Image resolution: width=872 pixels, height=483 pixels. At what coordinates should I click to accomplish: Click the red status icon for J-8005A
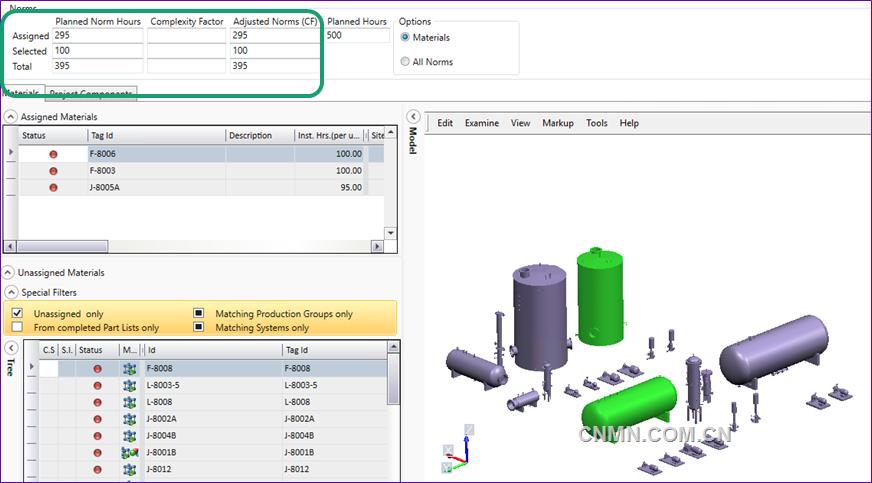pyautogui.click(x=53, y=187)
